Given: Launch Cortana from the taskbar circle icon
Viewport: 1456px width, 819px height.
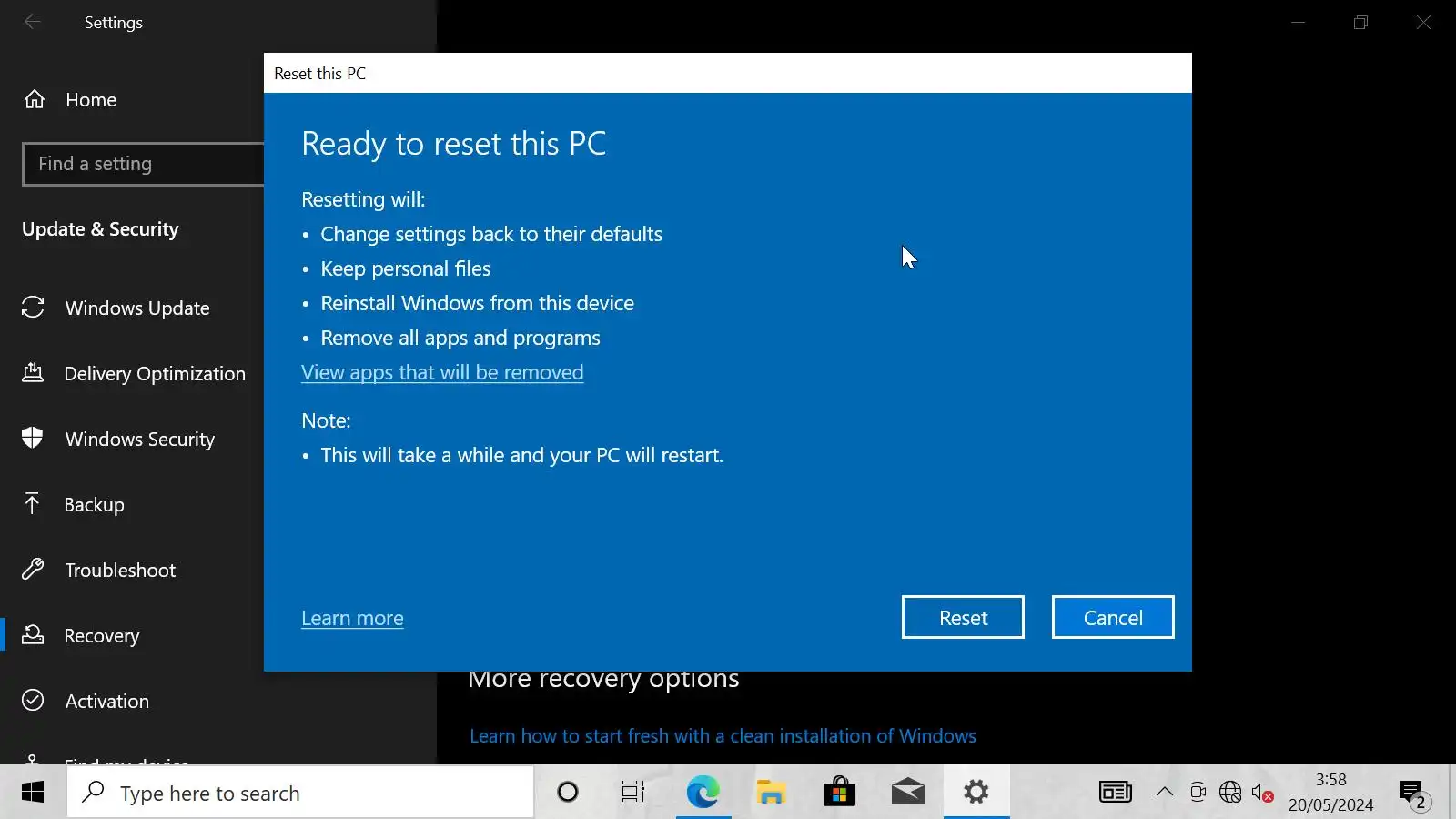Looking at the screenshot, I should [x=568, y=793].
